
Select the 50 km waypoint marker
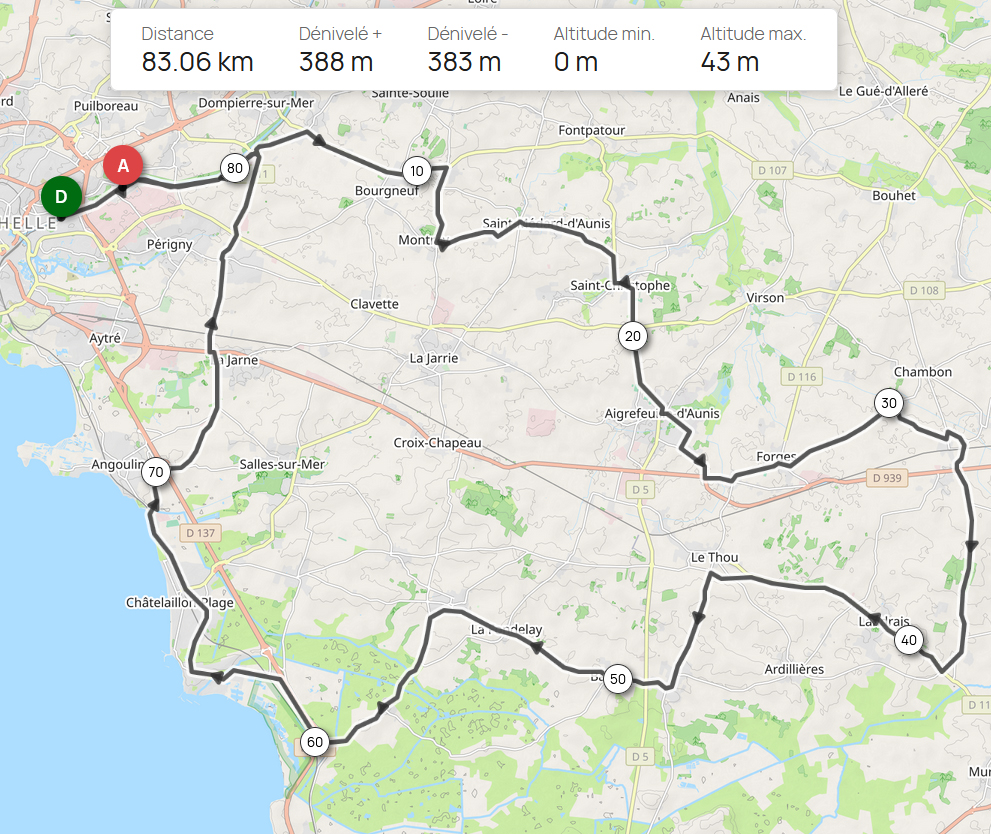(x=617, y=679)
